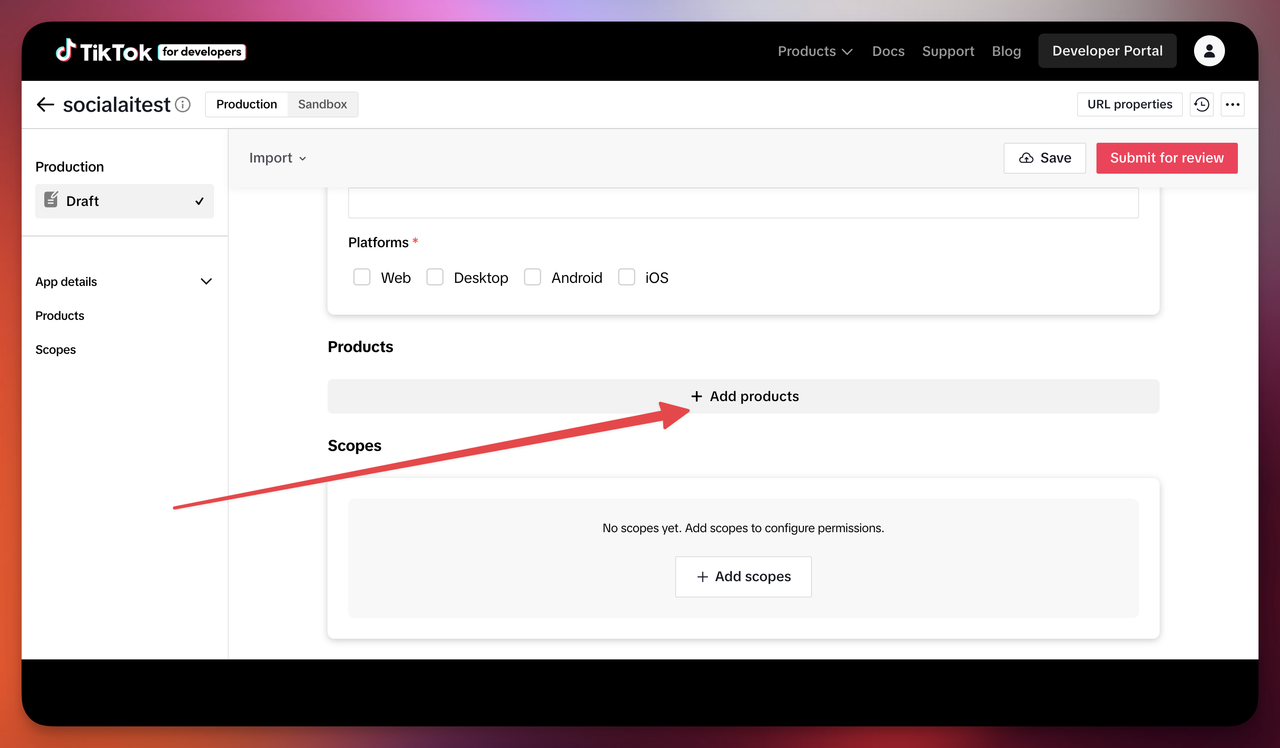The image size is (1280, 748).
Task: Click Submit for review
Action: (x=1167, y=158)
